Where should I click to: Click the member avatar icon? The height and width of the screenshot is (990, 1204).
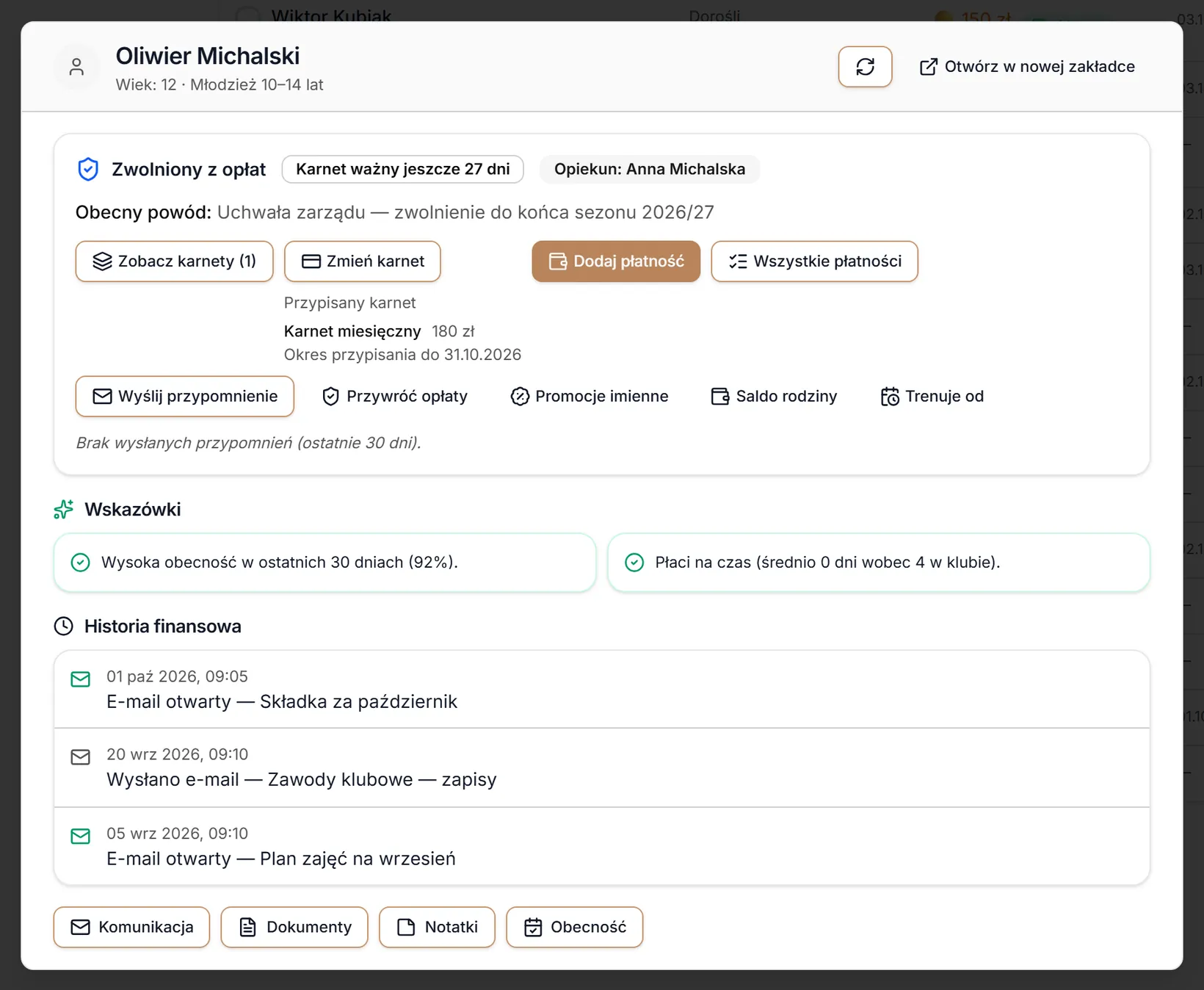(x=76, y=67)
